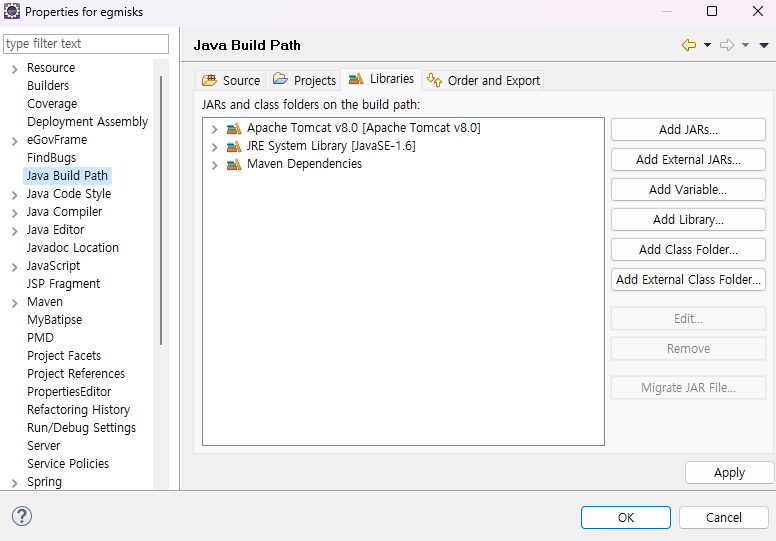Viewport: 776px width, 541px height.
Task: Click the Maven Dependencies library icon
Action: pyautogui.click(x=234, y=164)
